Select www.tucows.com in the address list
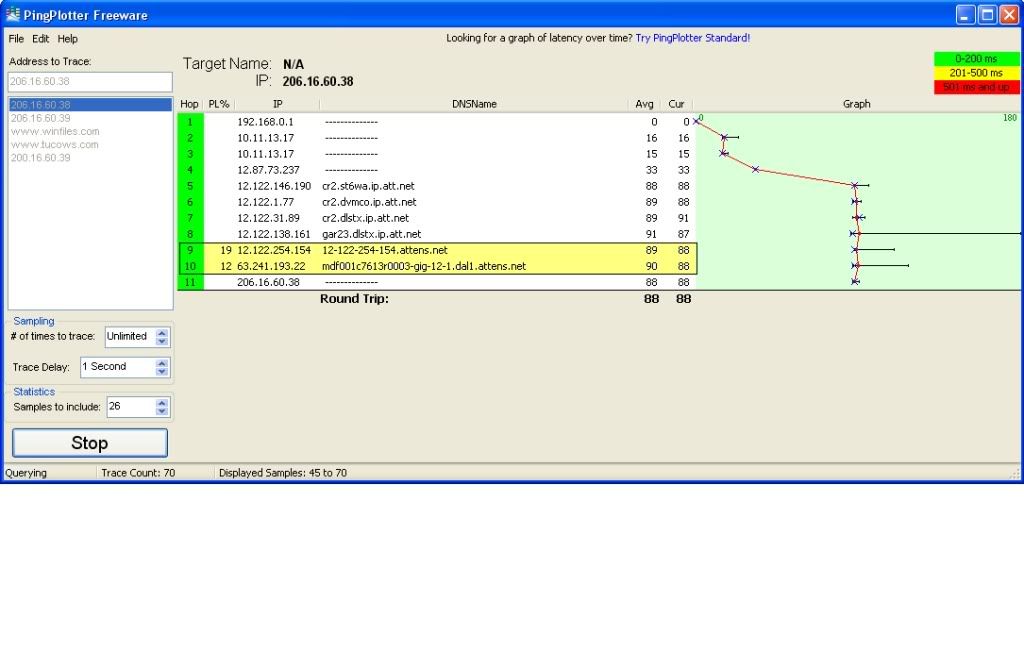1024x652 pixels. (x=54, y=144)
